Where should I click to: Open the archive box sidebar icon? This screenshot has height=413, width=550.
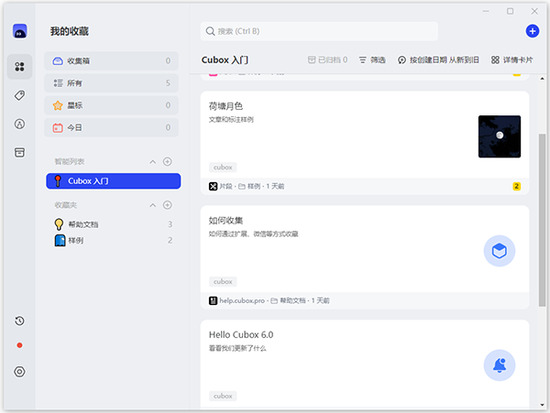pyautogui.click(x=20, y=152)
